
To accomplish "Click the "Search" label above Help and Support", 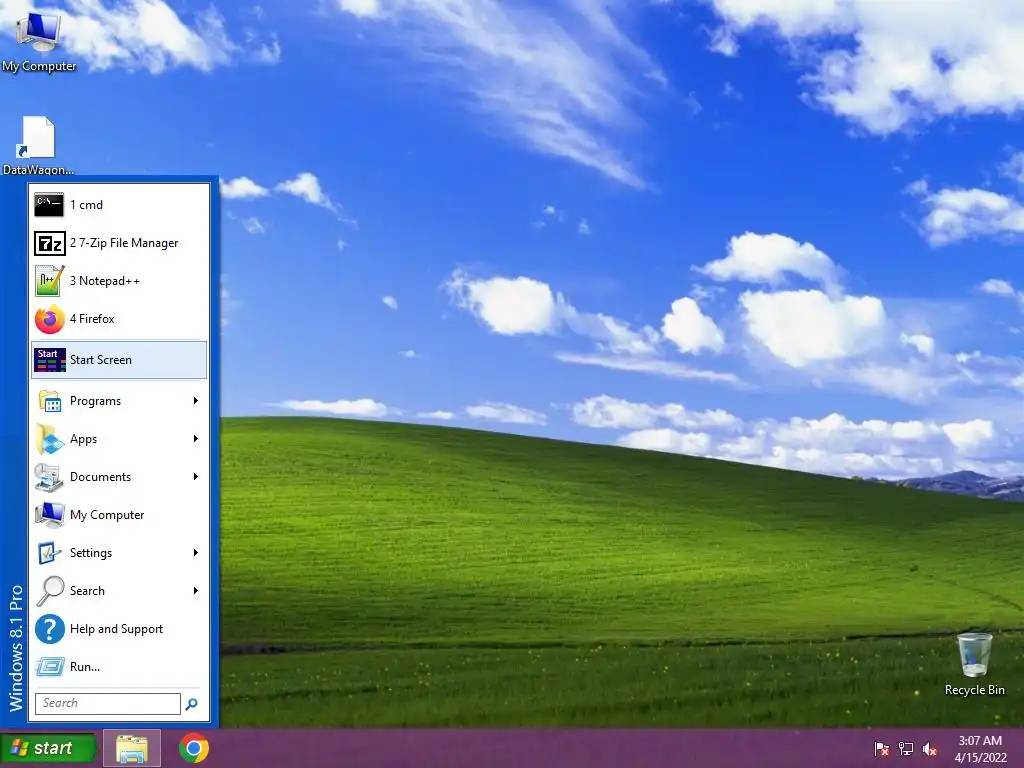I will coord(87,591).
